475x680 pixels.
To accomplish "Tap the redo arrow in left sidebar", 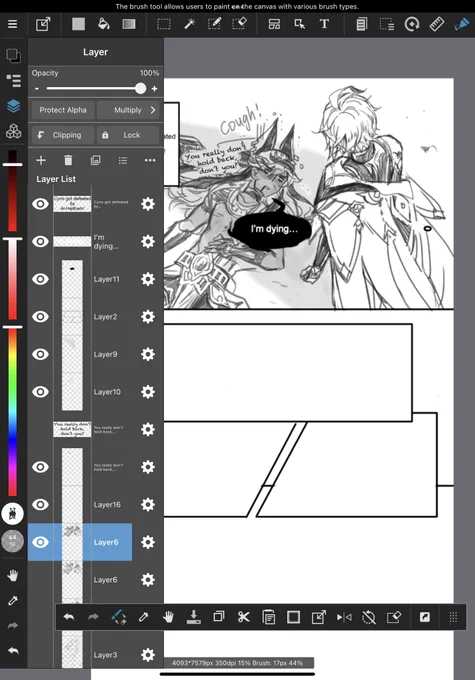I will click(x=13, y=625).
